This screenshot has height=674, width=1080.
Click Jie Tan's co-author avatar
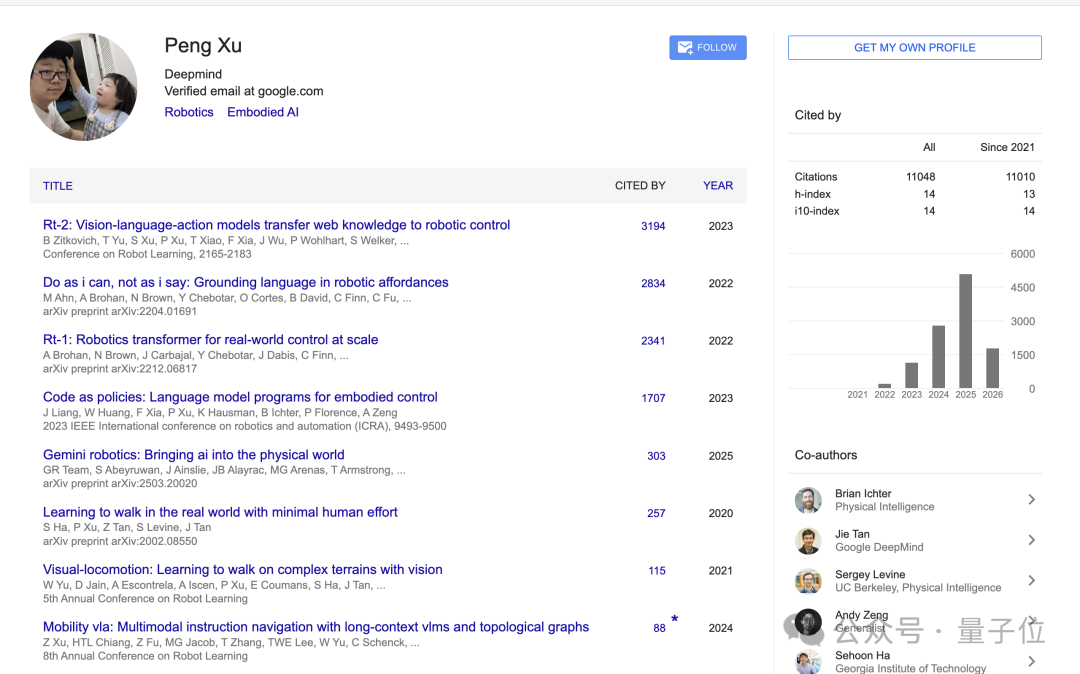[x=808, y=541]
